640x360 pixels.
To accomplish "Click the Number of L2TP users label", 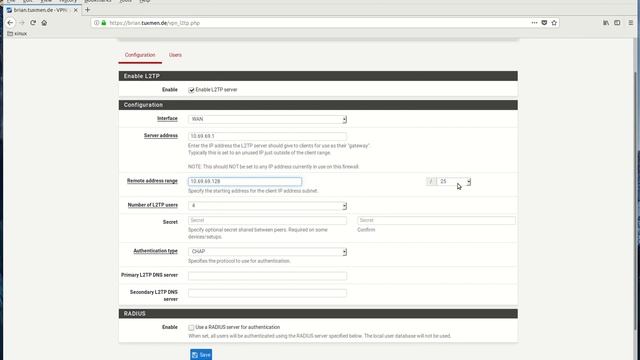I will tap(153, 205).
